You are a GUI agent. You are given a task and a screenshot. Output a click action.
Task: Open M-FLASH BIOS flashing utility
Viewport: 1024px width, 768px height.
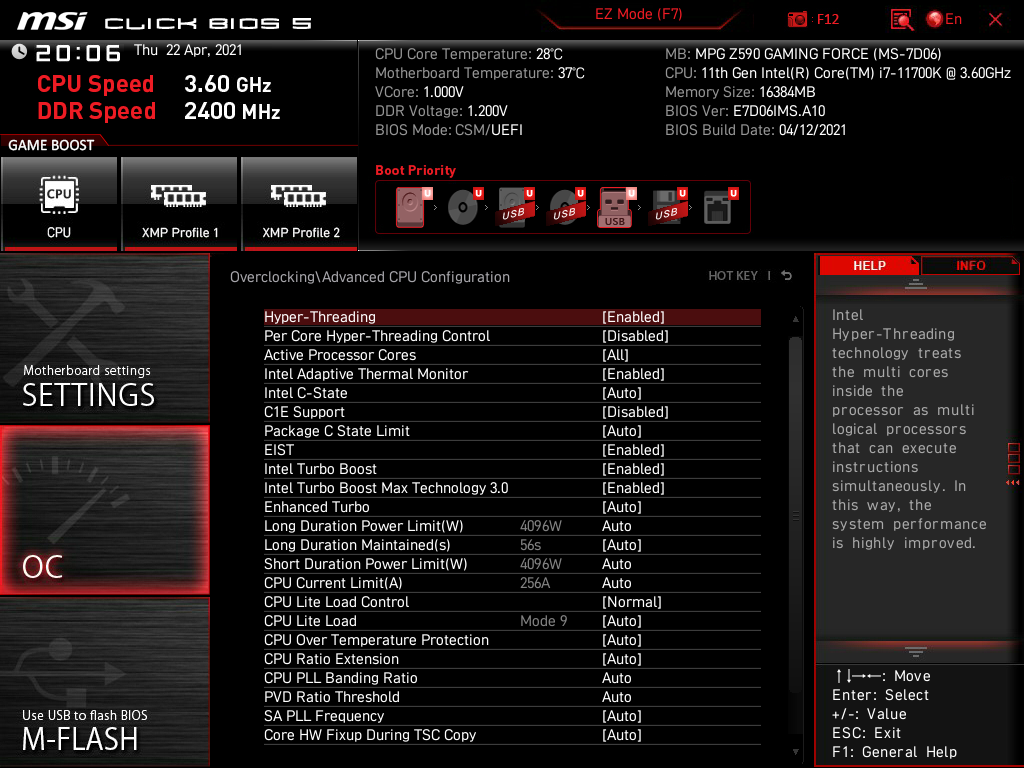coord(105,682)
